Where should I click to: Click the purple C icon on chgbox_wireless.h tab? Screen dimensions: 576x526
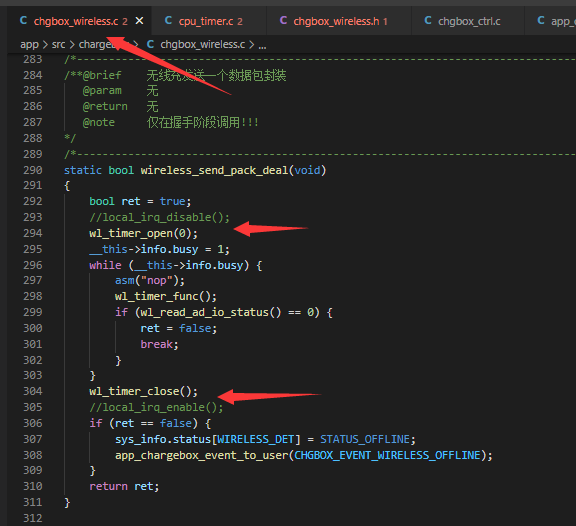click(x=283, y=21)
